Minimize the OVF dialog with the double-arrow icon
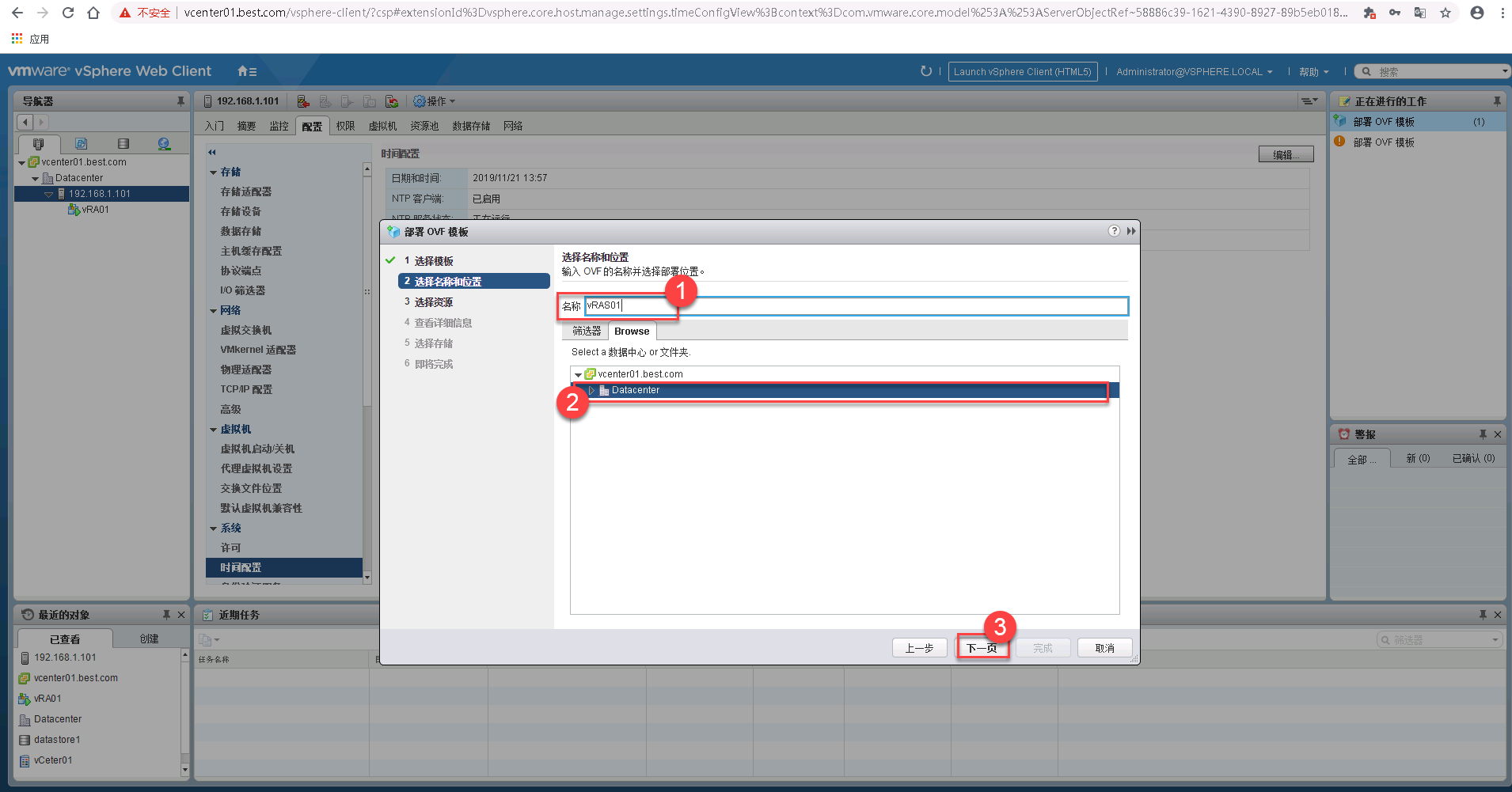Screen dimensions: 1512x792 1131,231
